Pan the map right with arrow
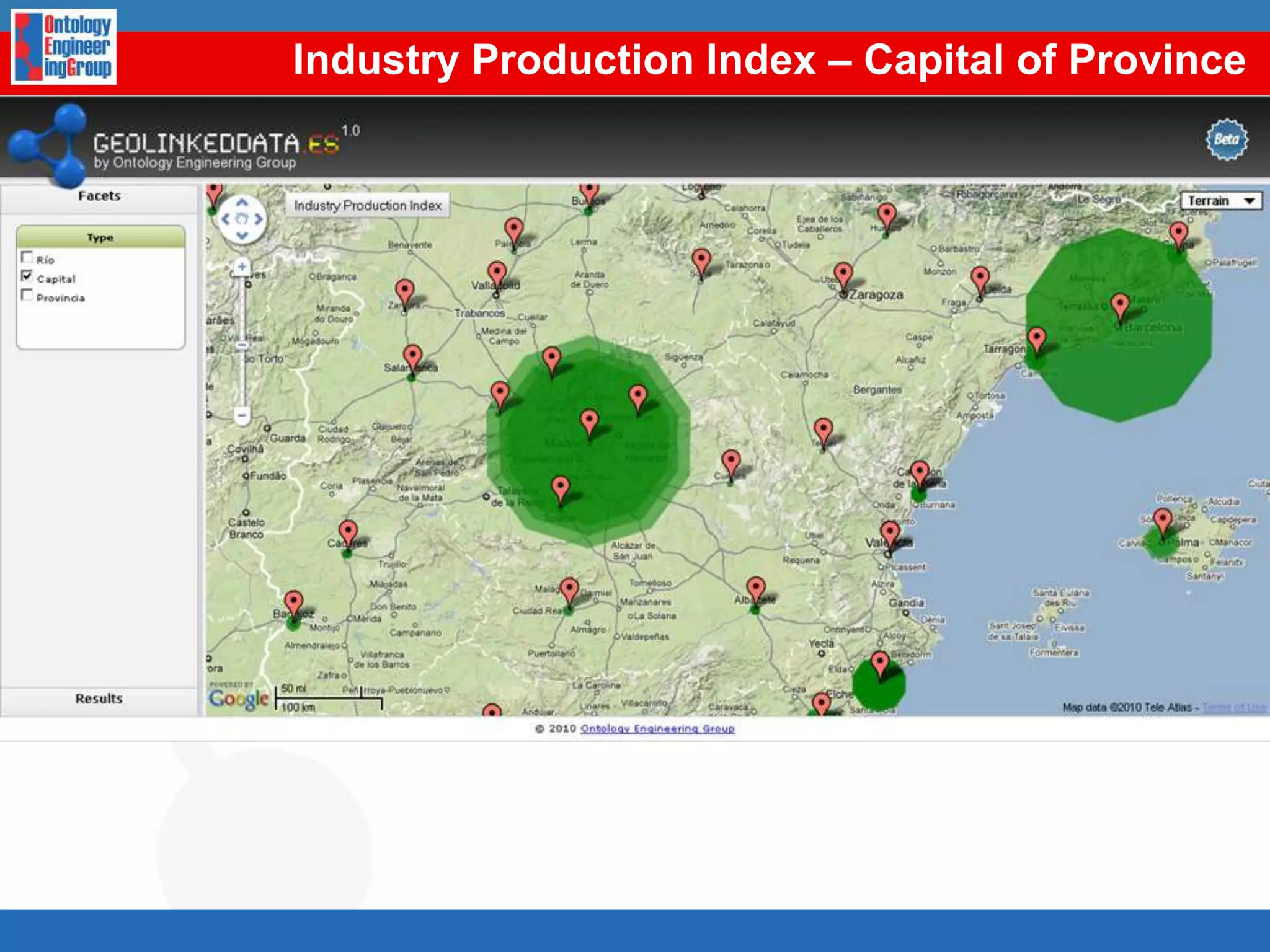1270x952 pixels. (259, 219)
